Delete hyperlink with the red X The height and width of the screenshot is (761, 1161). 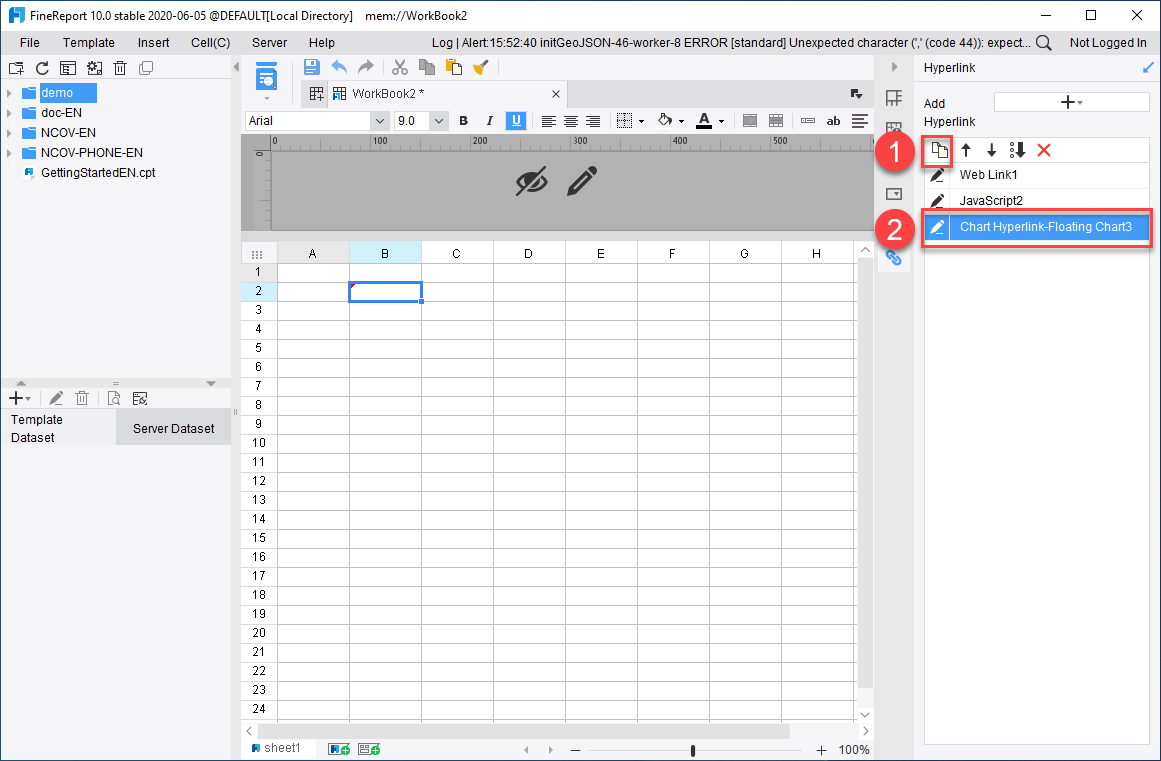(x=1044, y=150)
